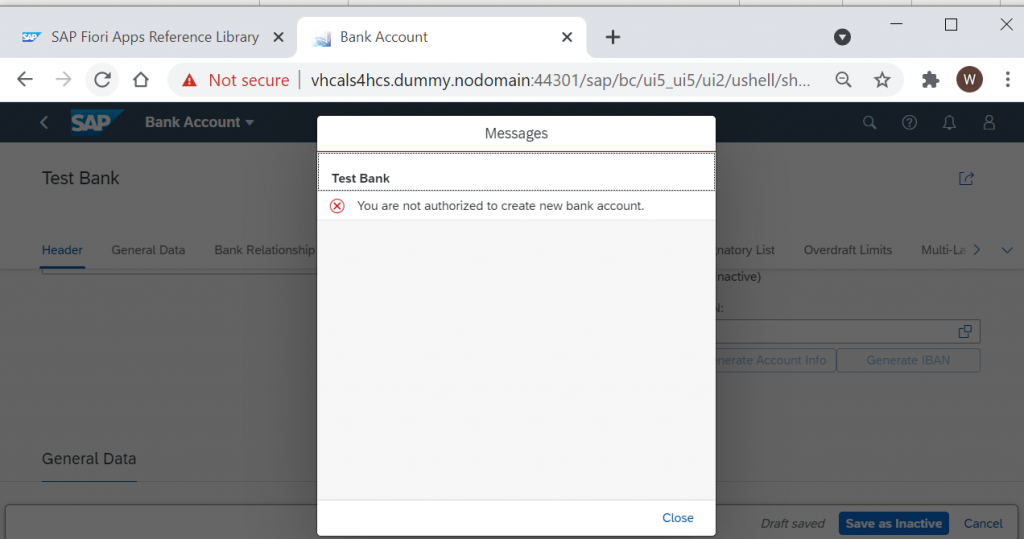Image resolution: width=1024 pixels, height=539 pixels.
Task: Click the Generate IBAN button
Action: pos(908,360)
